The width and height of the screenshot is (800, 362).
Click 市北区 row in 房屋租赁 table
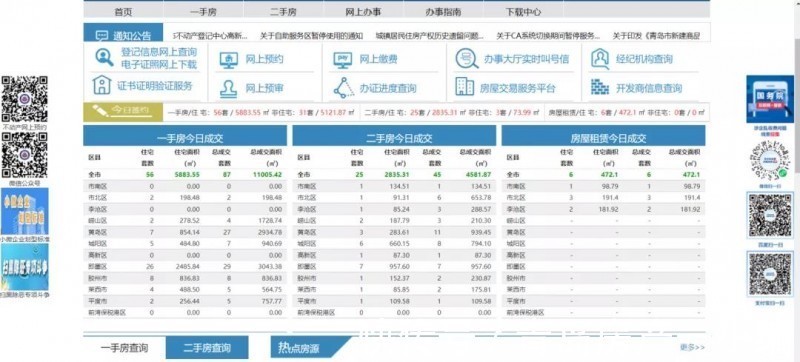(604, 197)
